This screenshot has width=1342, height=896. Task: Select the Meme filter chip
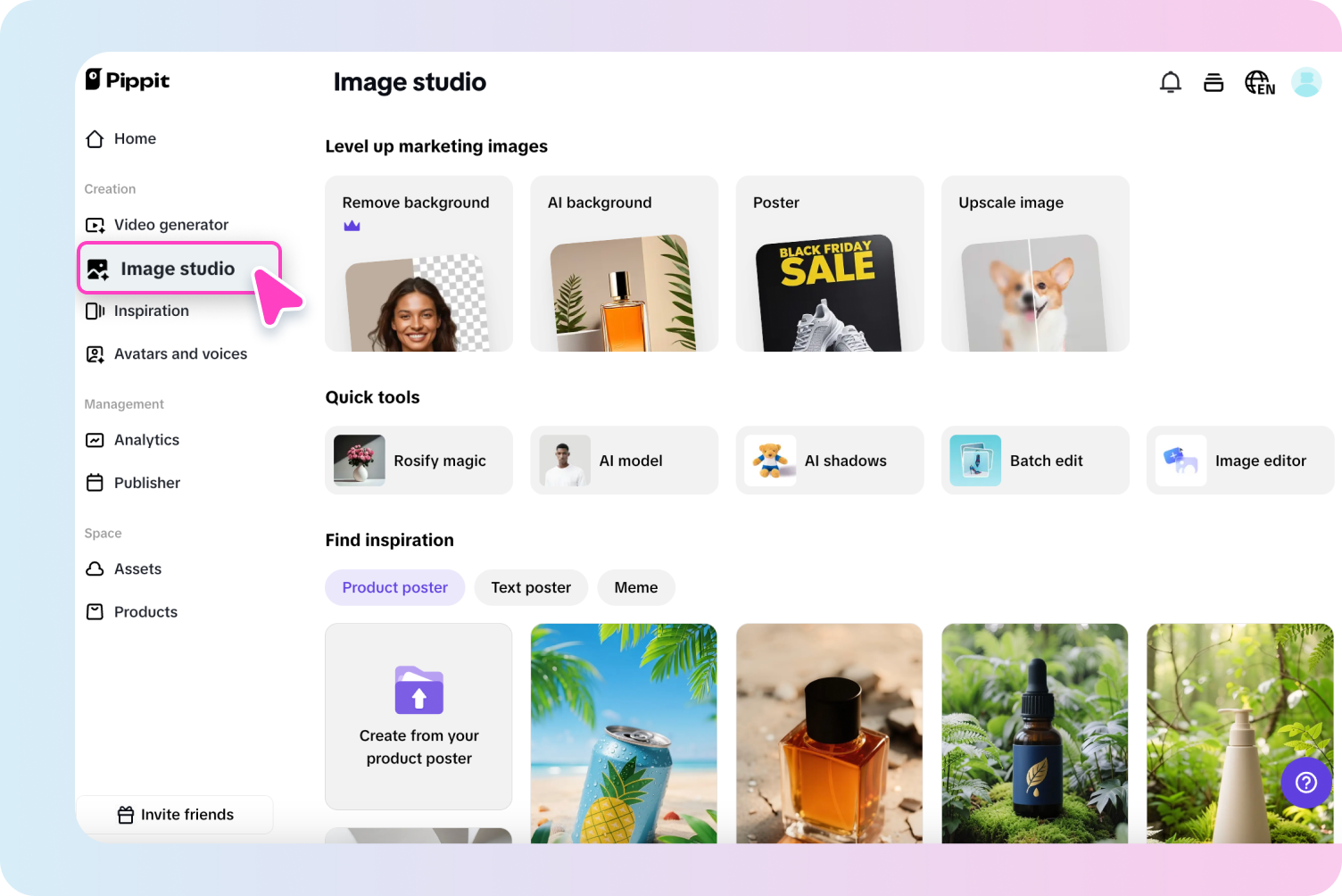[x=636, y=587]
